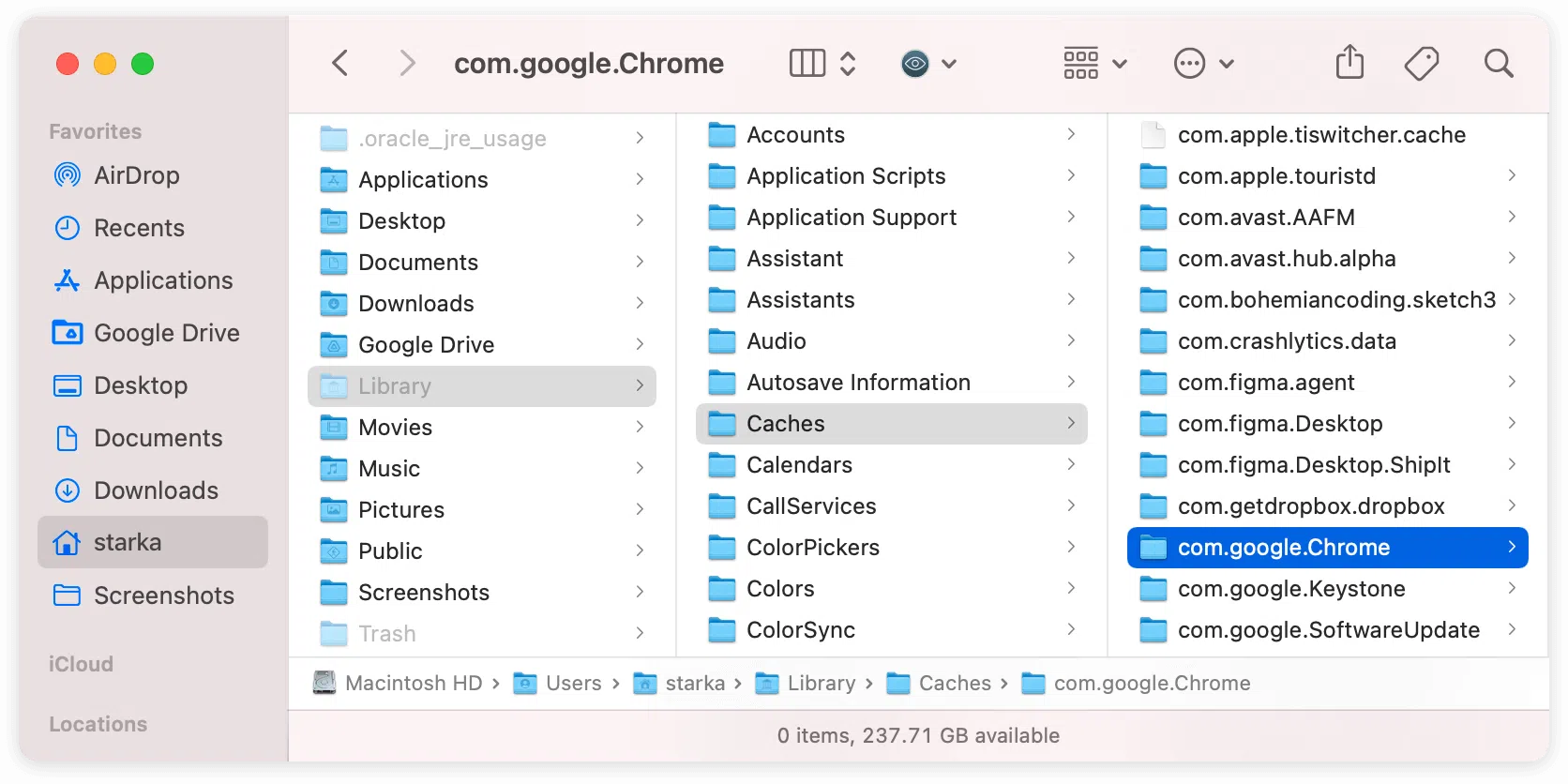Click the column view icon
1568x784 pixels.
click(x=807, y=64)
